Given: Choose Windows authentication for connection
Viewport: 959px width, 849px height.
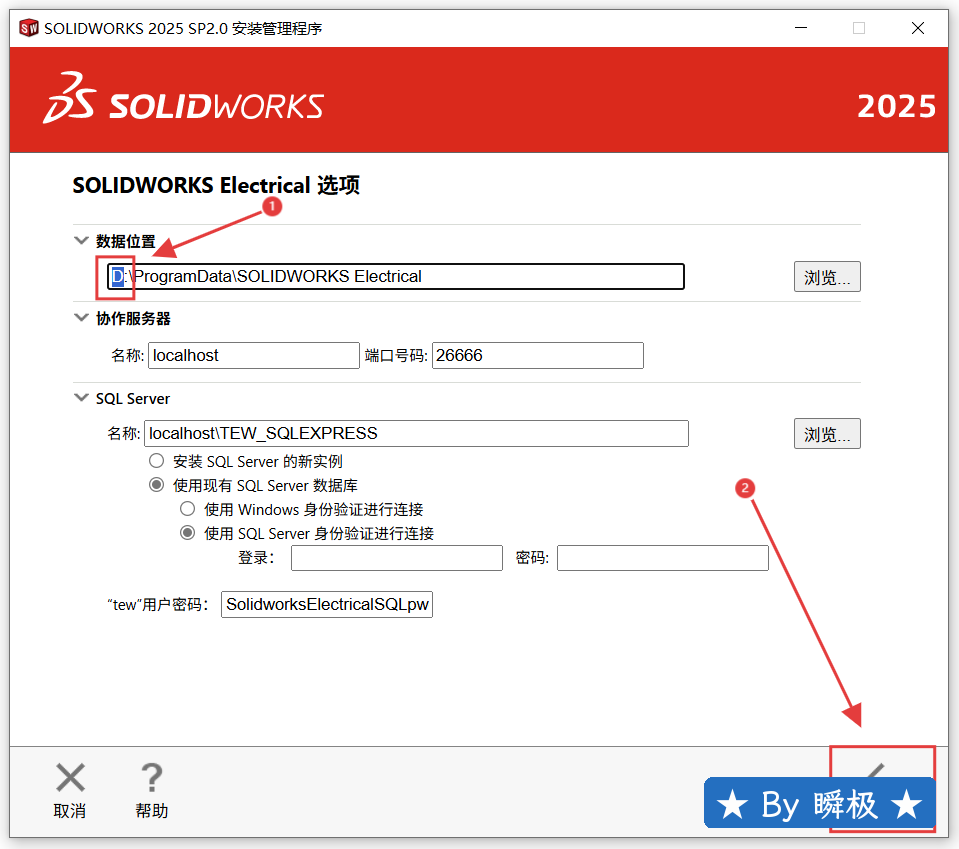Looking at the screenshot, I should point(187,509).
